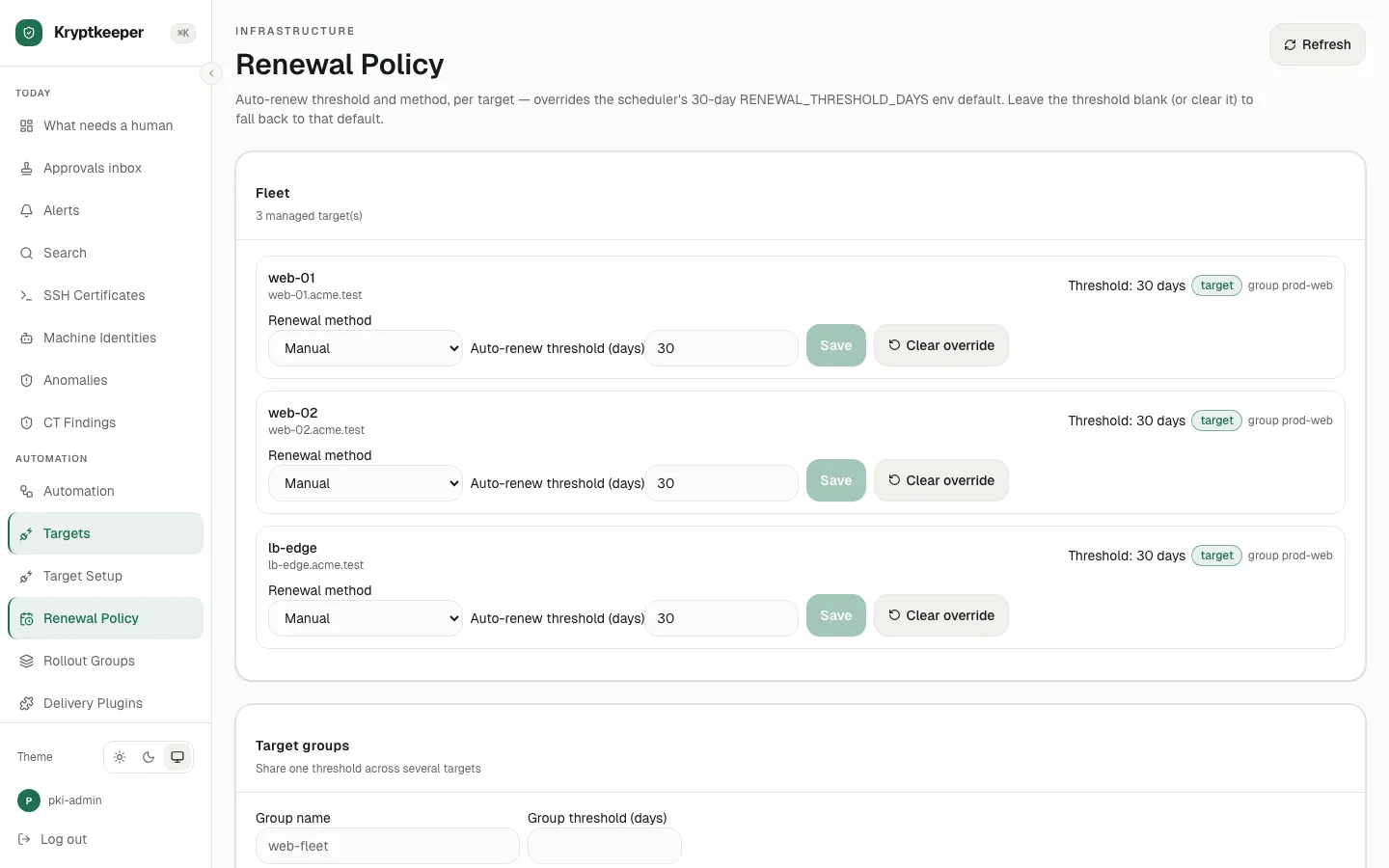Viewport: 1389px width, 868px height.
Task: Click the Delivery Plugins puzzle icon
Action: click(27, 703)
